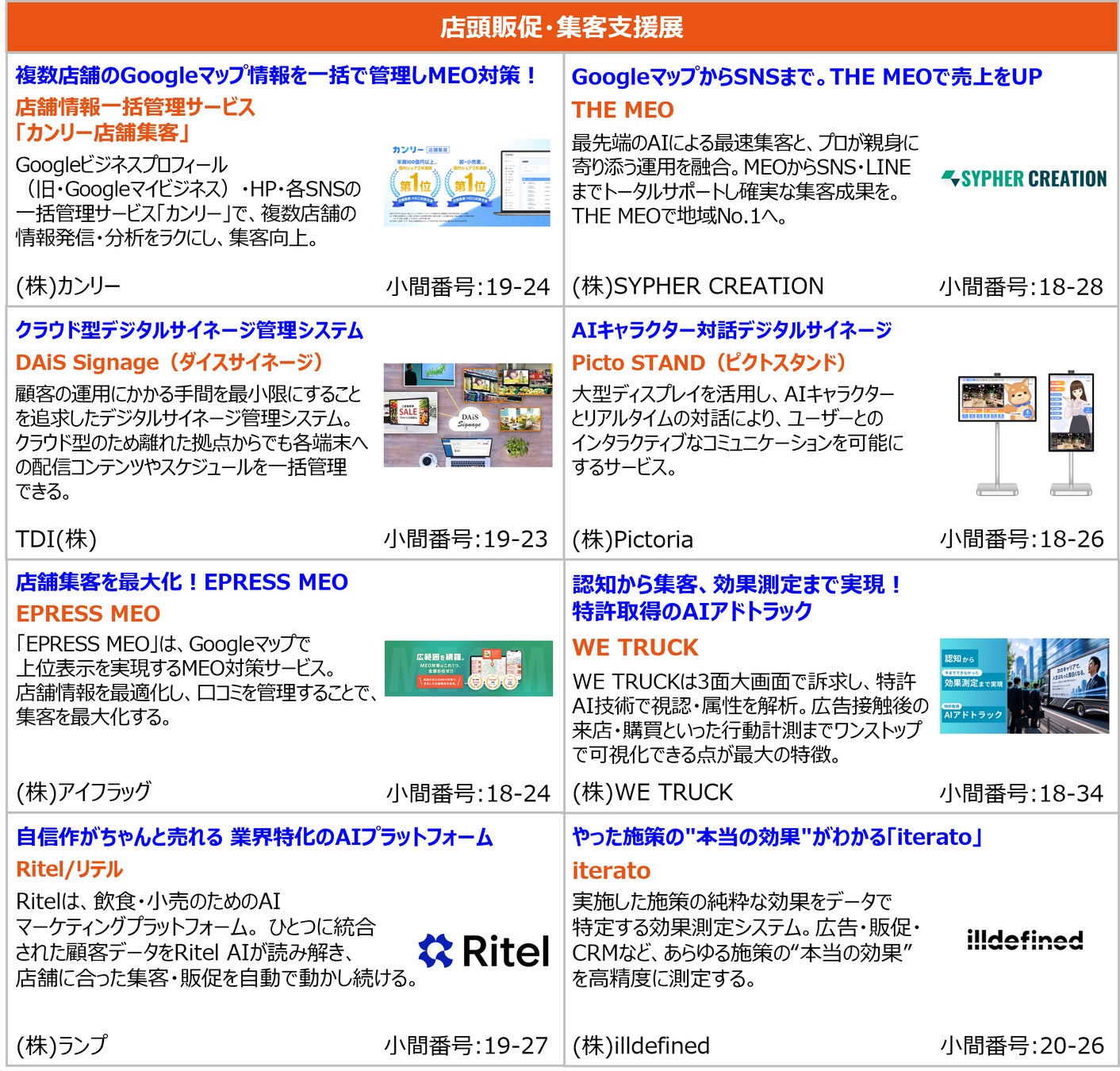Select the orange WE TRUCK product title
1120x1071 pixels.
(635, 647)
